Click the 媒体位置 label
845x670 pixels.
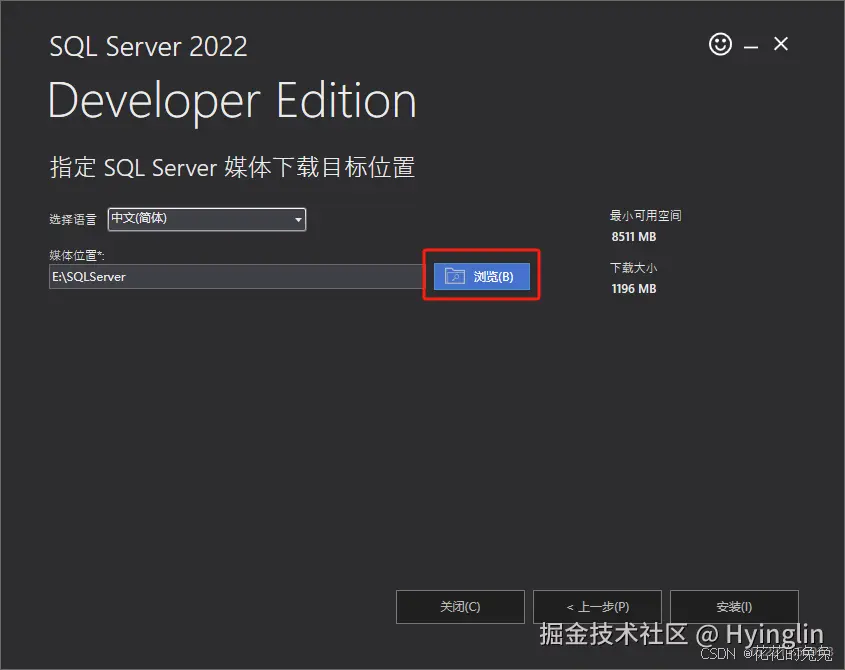[x=77, y=255]
